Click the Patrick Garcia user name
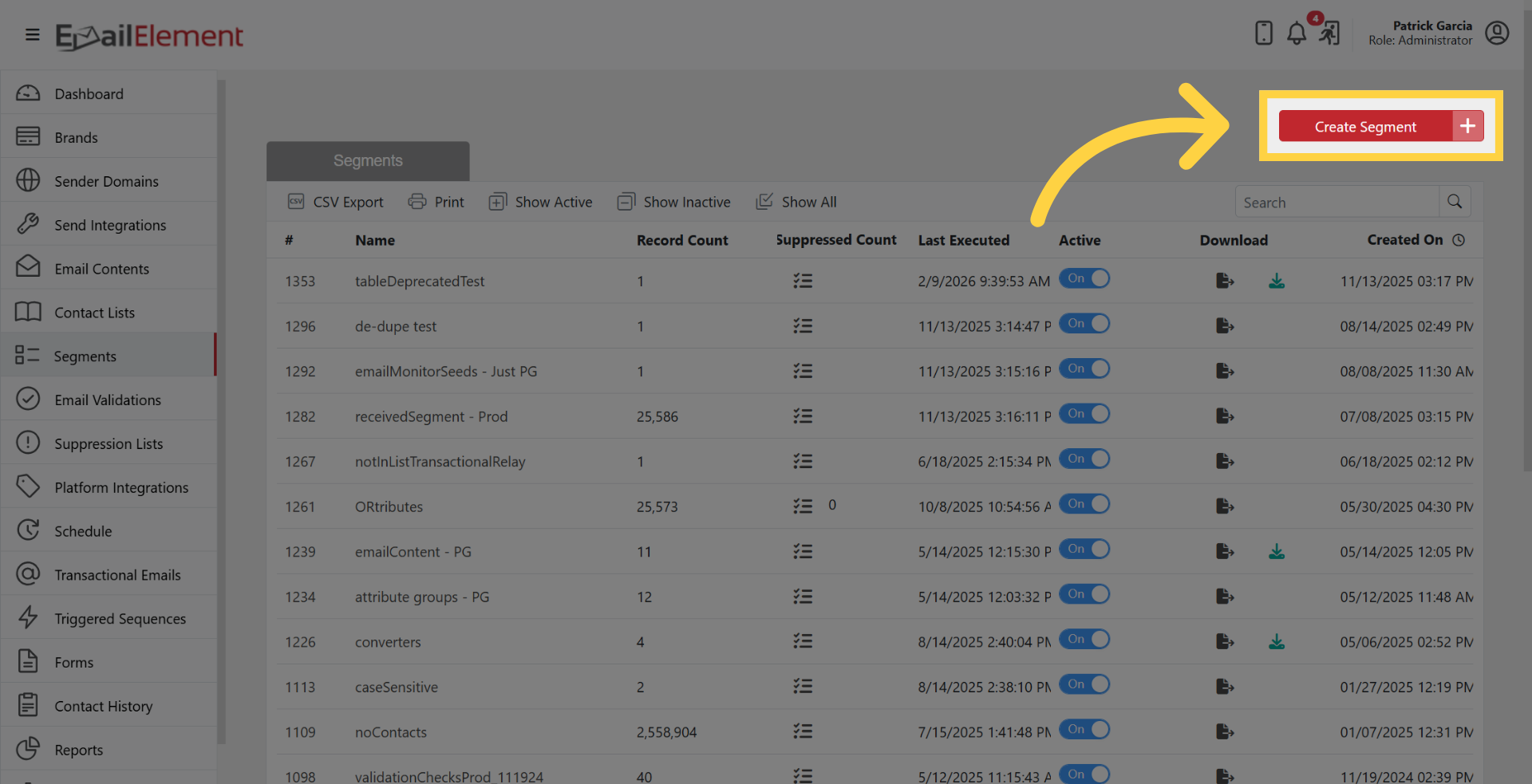Image resolution: width=1532 pixels, height=784 pixels. [x=1432, y=26]
